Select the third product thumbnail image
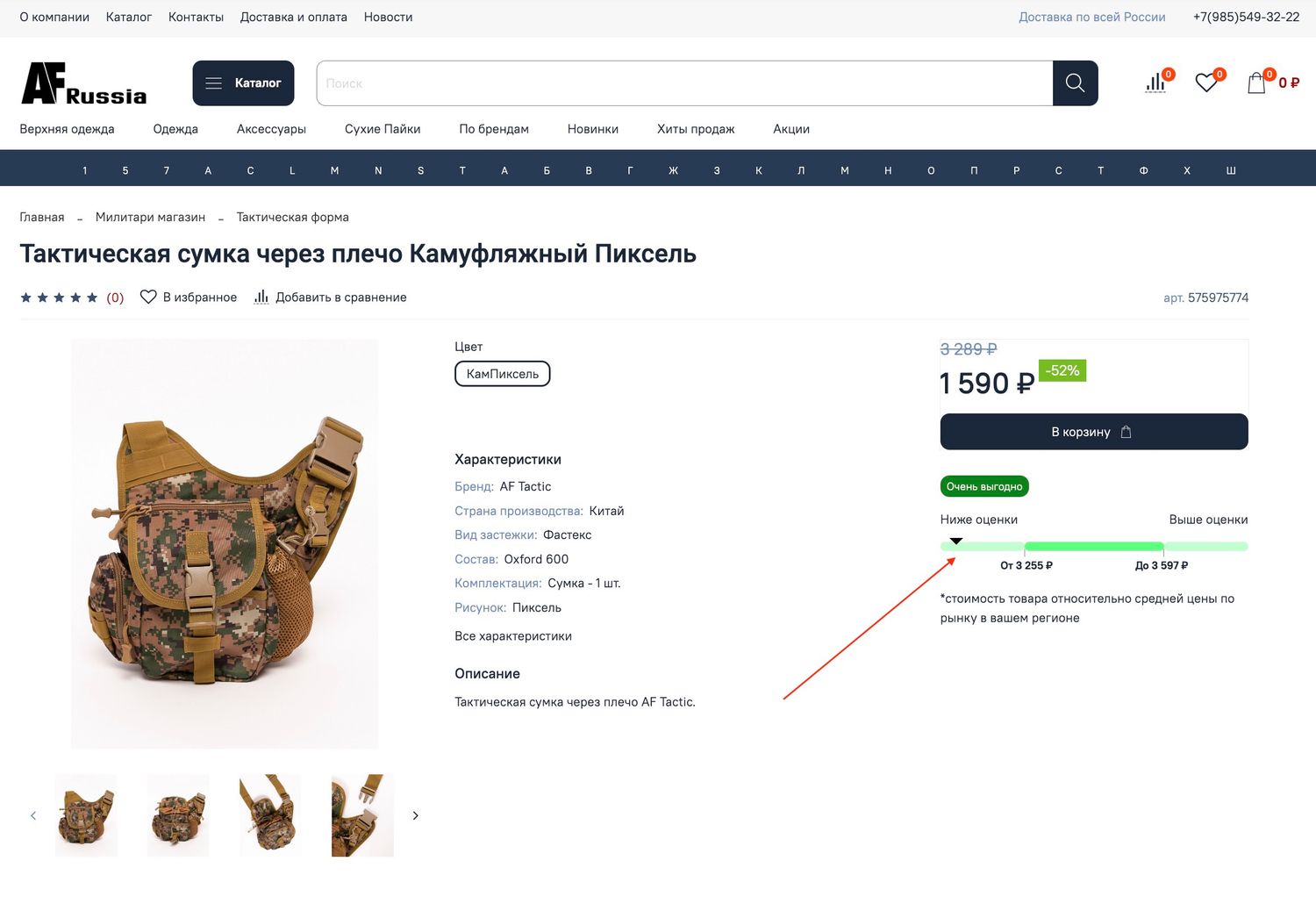 270,815
